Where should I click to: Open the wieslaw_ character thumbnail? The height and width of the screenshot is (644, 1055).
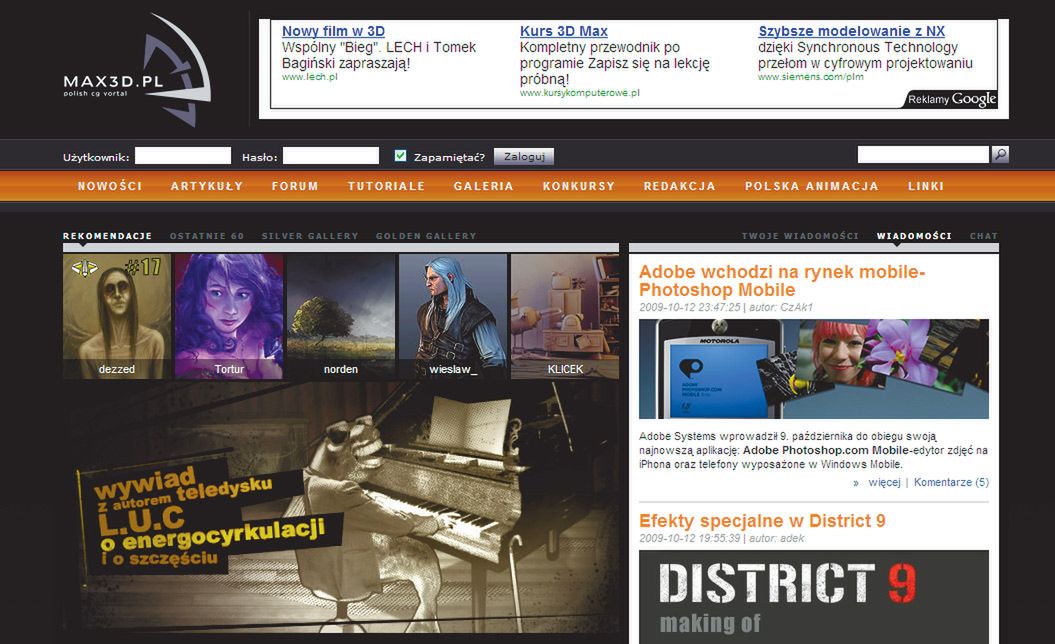pos(453,316)
